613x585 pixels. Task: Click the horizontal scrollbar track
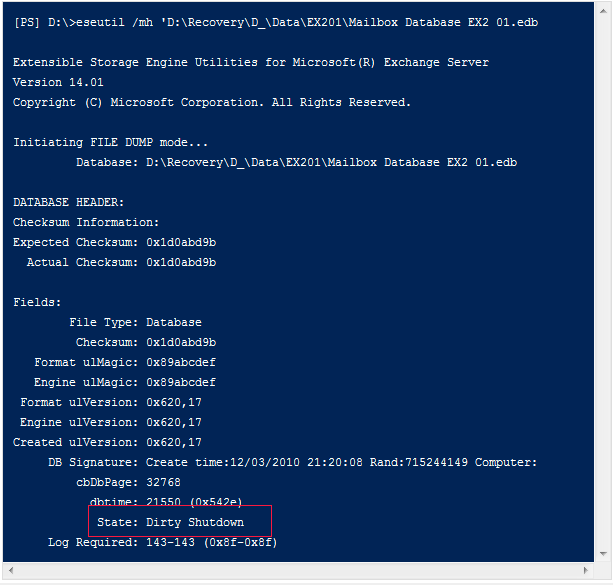298,571
